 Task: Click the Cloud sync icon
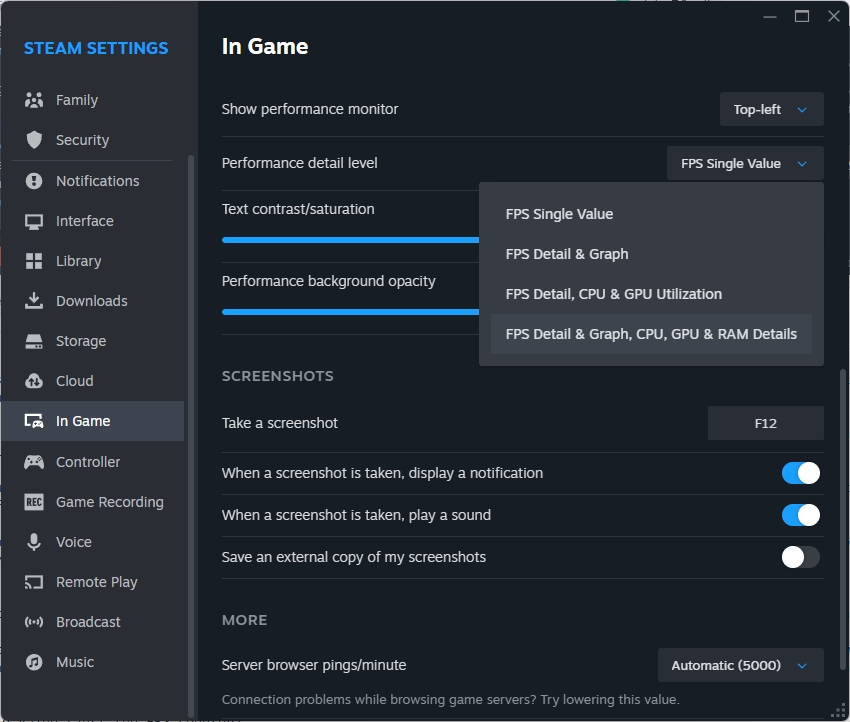click(34, 381)
